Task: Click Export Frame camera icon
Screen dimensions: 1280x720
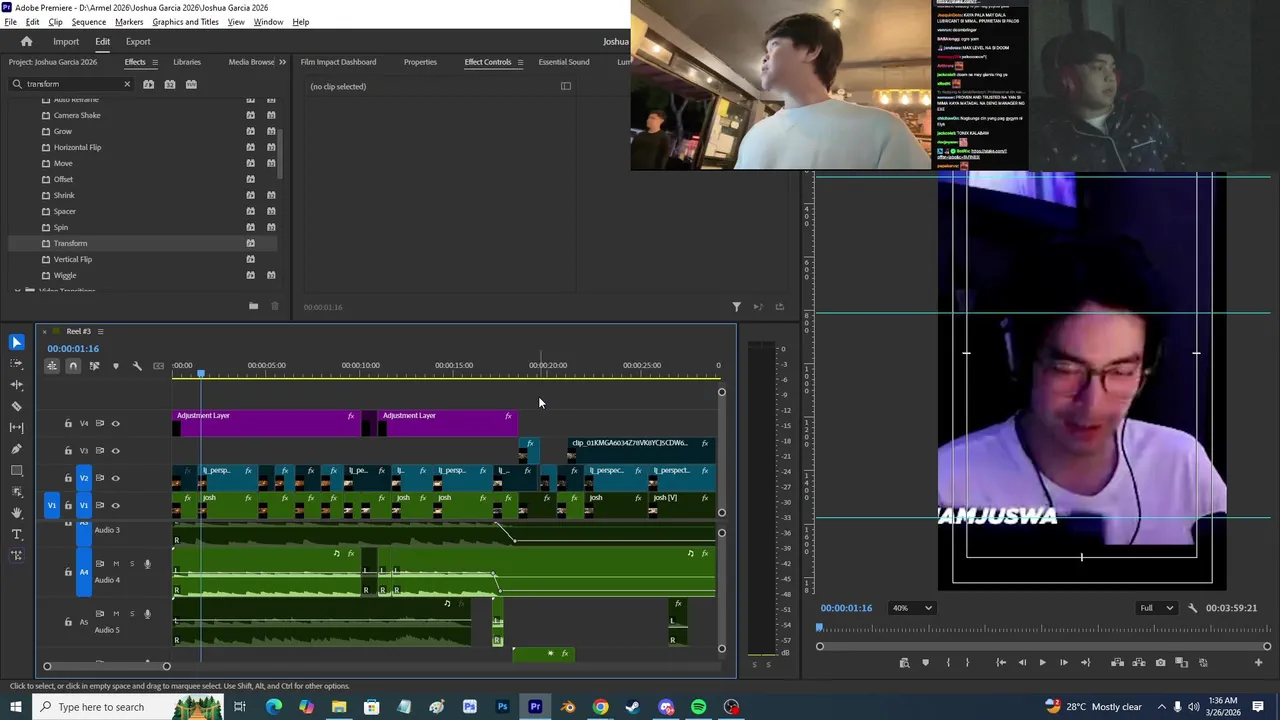Action: 1160,662
